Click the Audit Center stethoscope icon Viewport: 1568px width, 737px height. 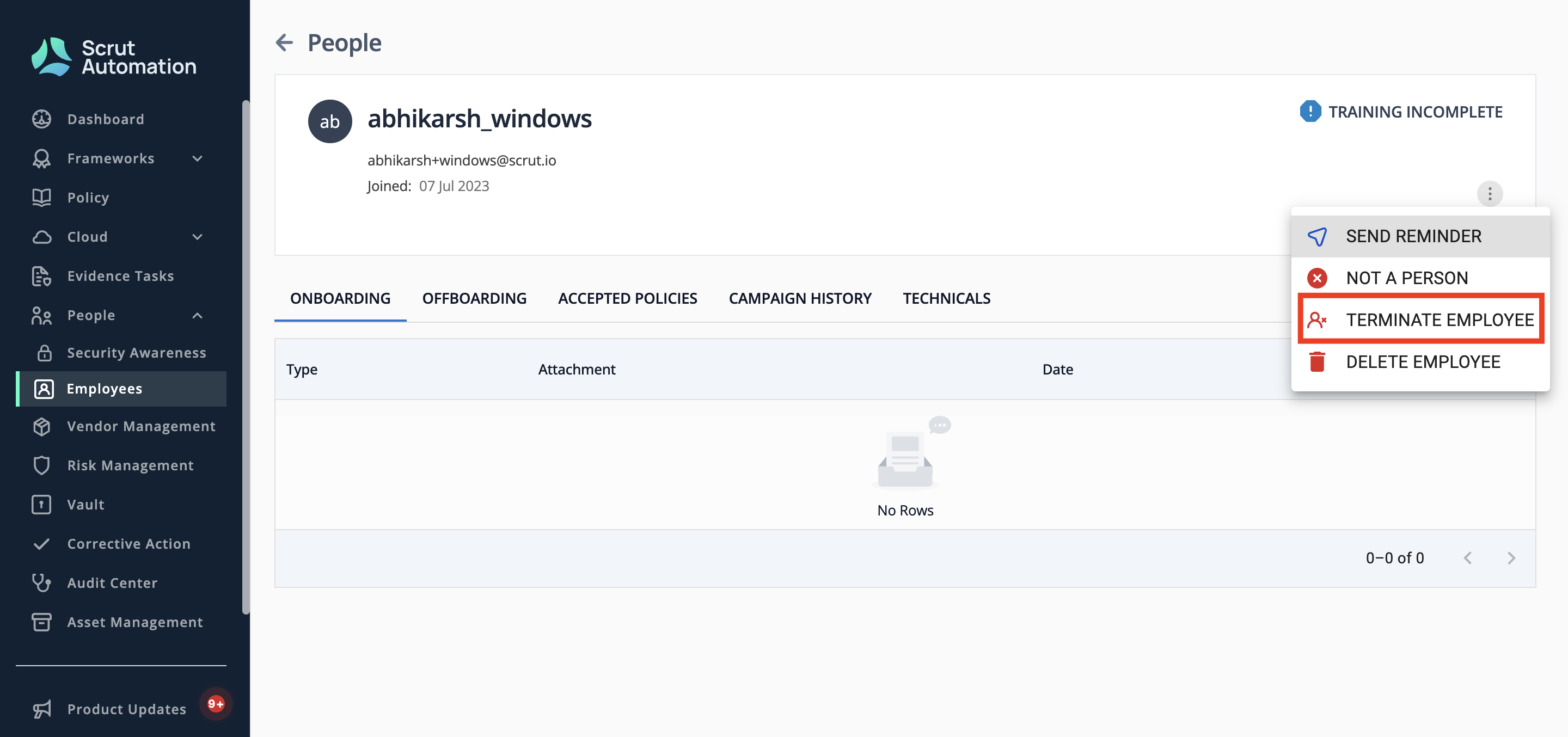tap(41, 583)
